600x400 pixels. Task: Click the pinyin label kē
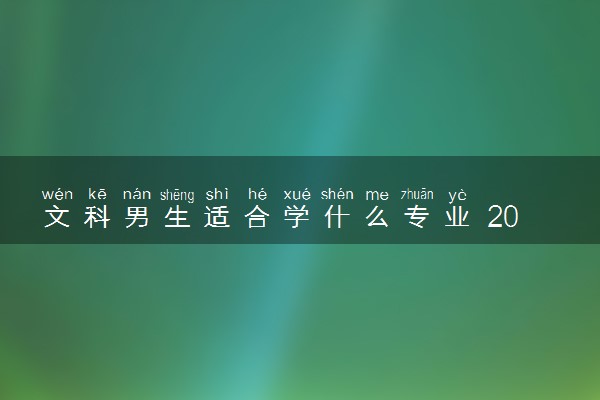[x=97, y=194]
